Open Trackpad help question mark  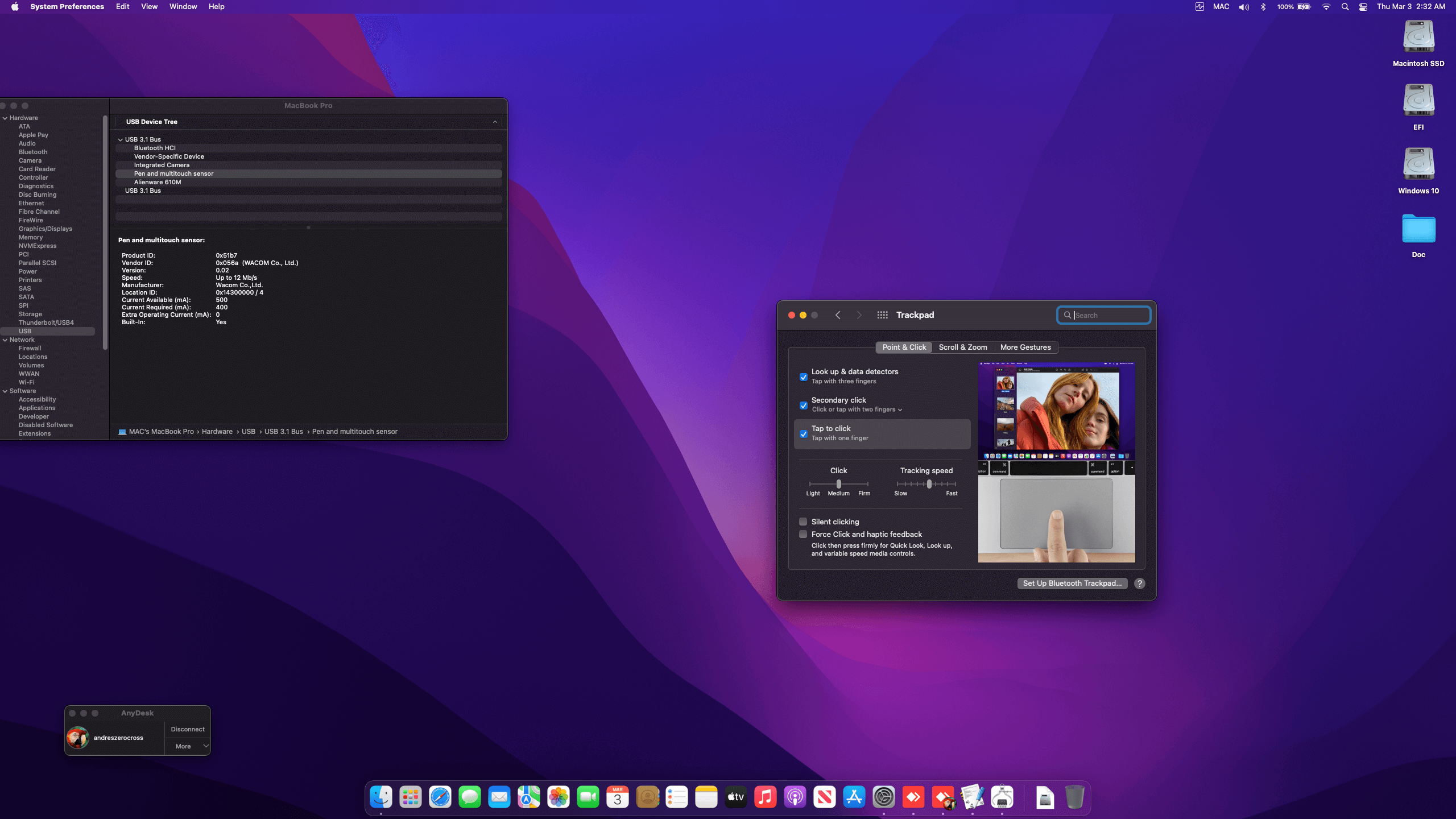click(x=1140, y=584)
